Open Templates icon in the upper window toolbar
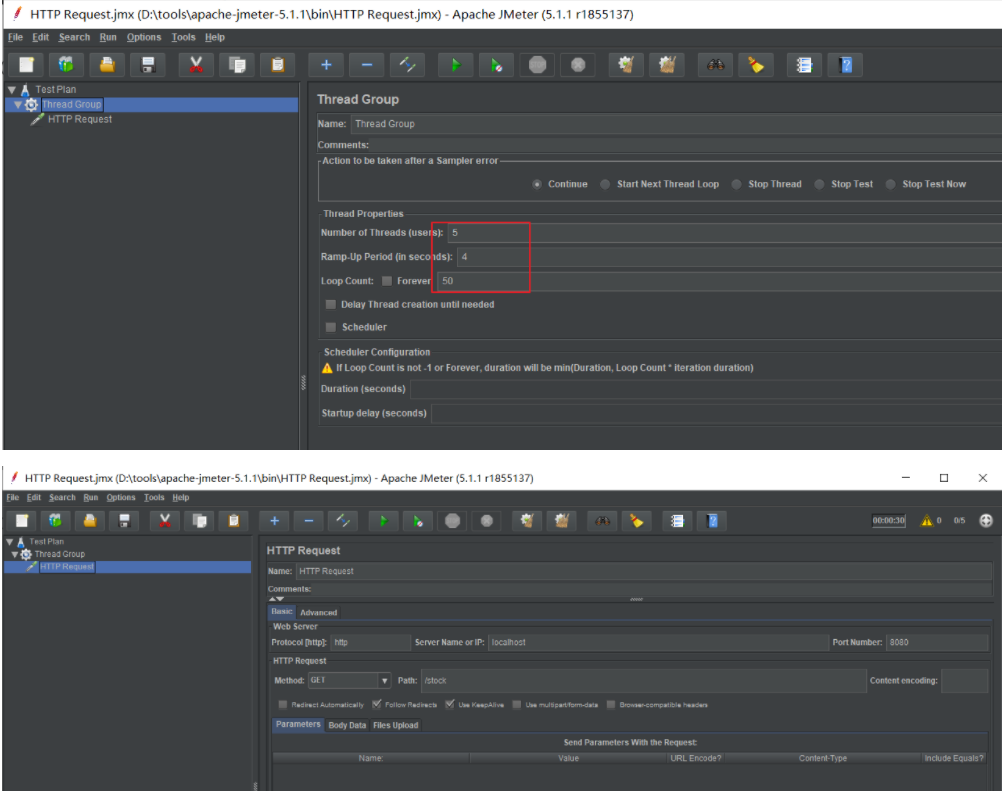This screenshot has width=1007, height=791. tap(66, 65)
